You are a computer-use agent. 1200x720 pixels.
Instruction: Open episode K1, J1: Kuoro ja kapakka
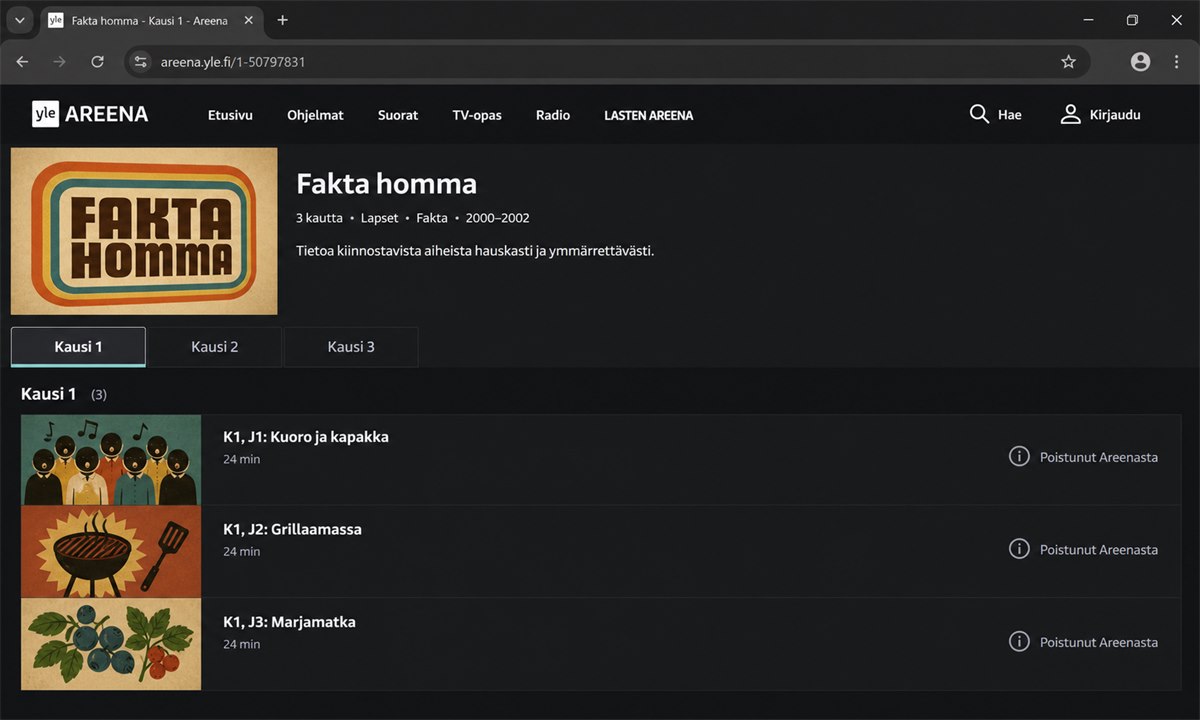click(x=306, y=437)
